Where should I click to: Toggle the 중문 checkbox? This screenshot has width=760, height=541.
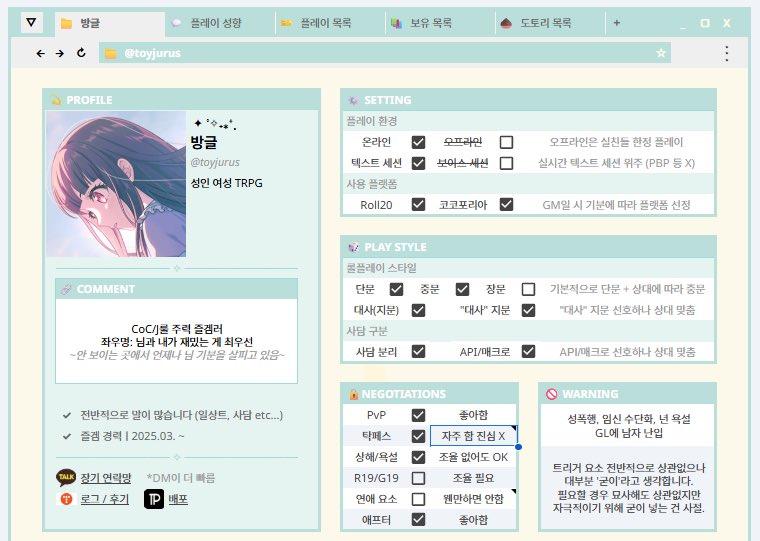tap(462, 289)
